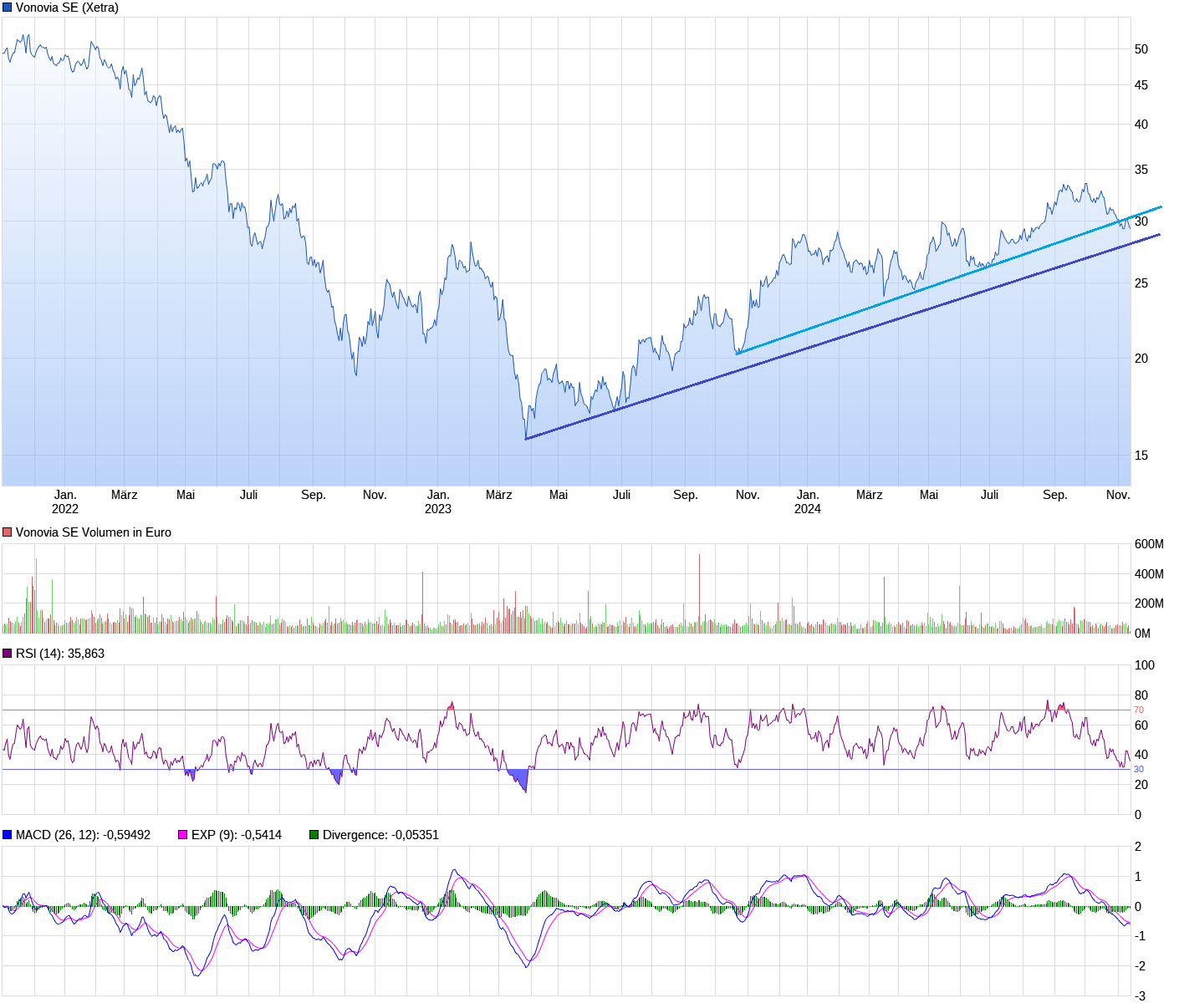This screenshot has height=1008, width=1179.
Task: Click the 400M volume axis label
Action: tap(1149, 574)
